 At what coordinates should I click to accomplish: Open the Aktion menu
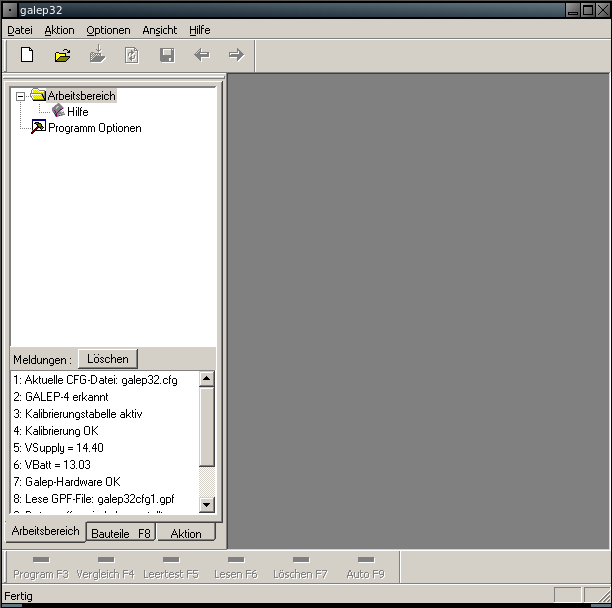click(60, 30)
